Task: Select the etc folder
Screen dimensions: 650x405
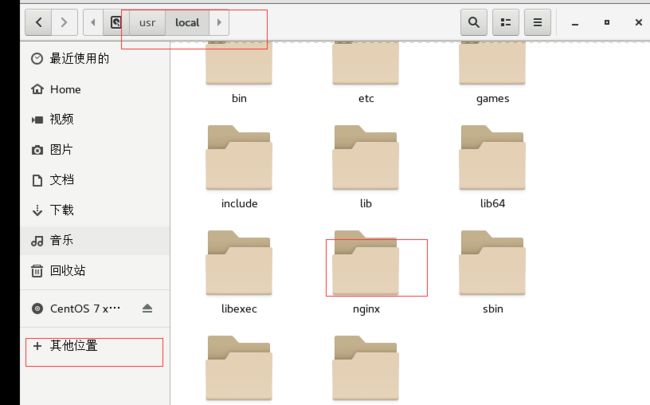Action: [366, 63]
